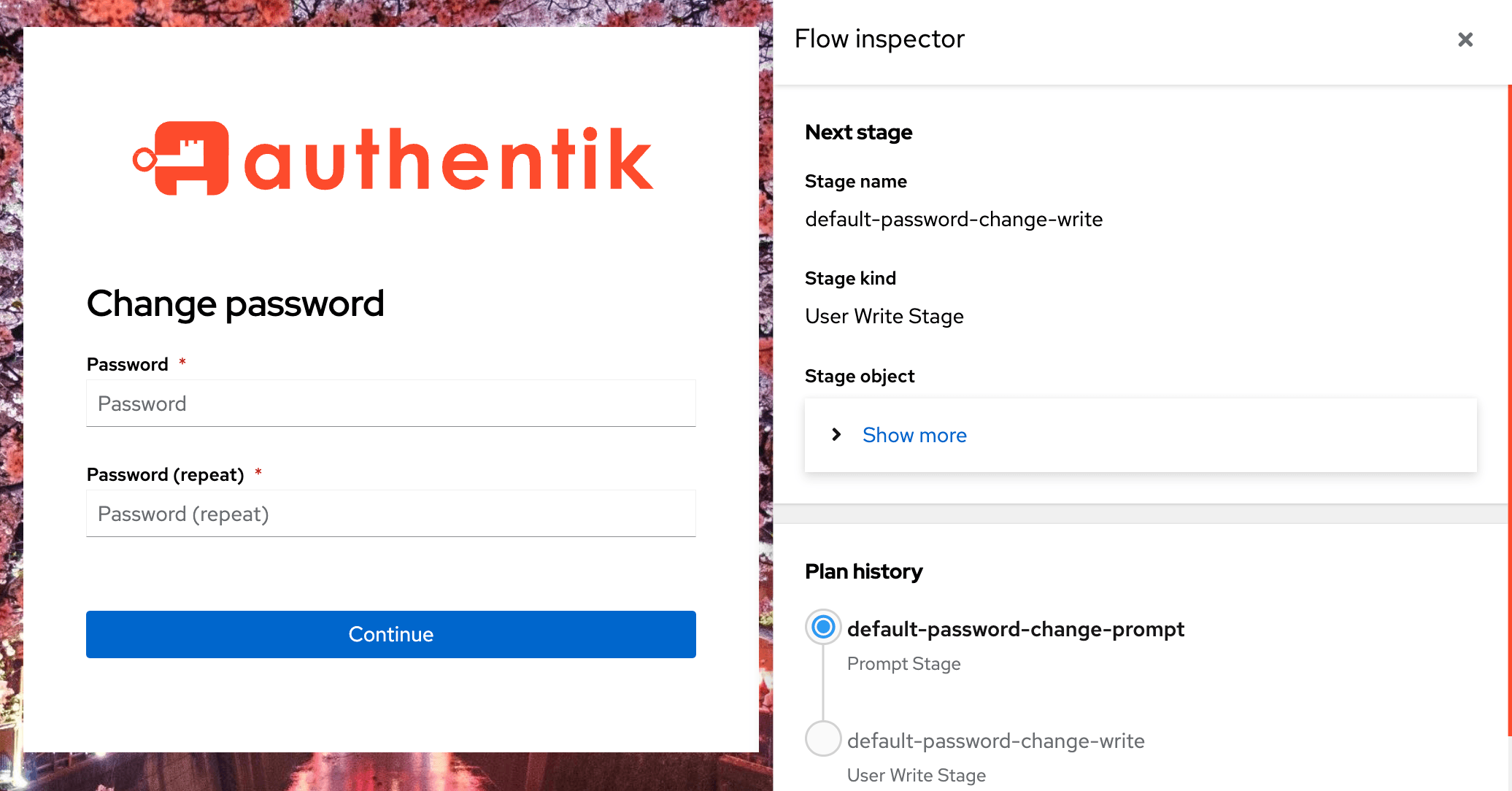Viewport: 1512px width, 791px height.
Task: Close the Flow inspector panel
Action: [x=1465, y=39]
